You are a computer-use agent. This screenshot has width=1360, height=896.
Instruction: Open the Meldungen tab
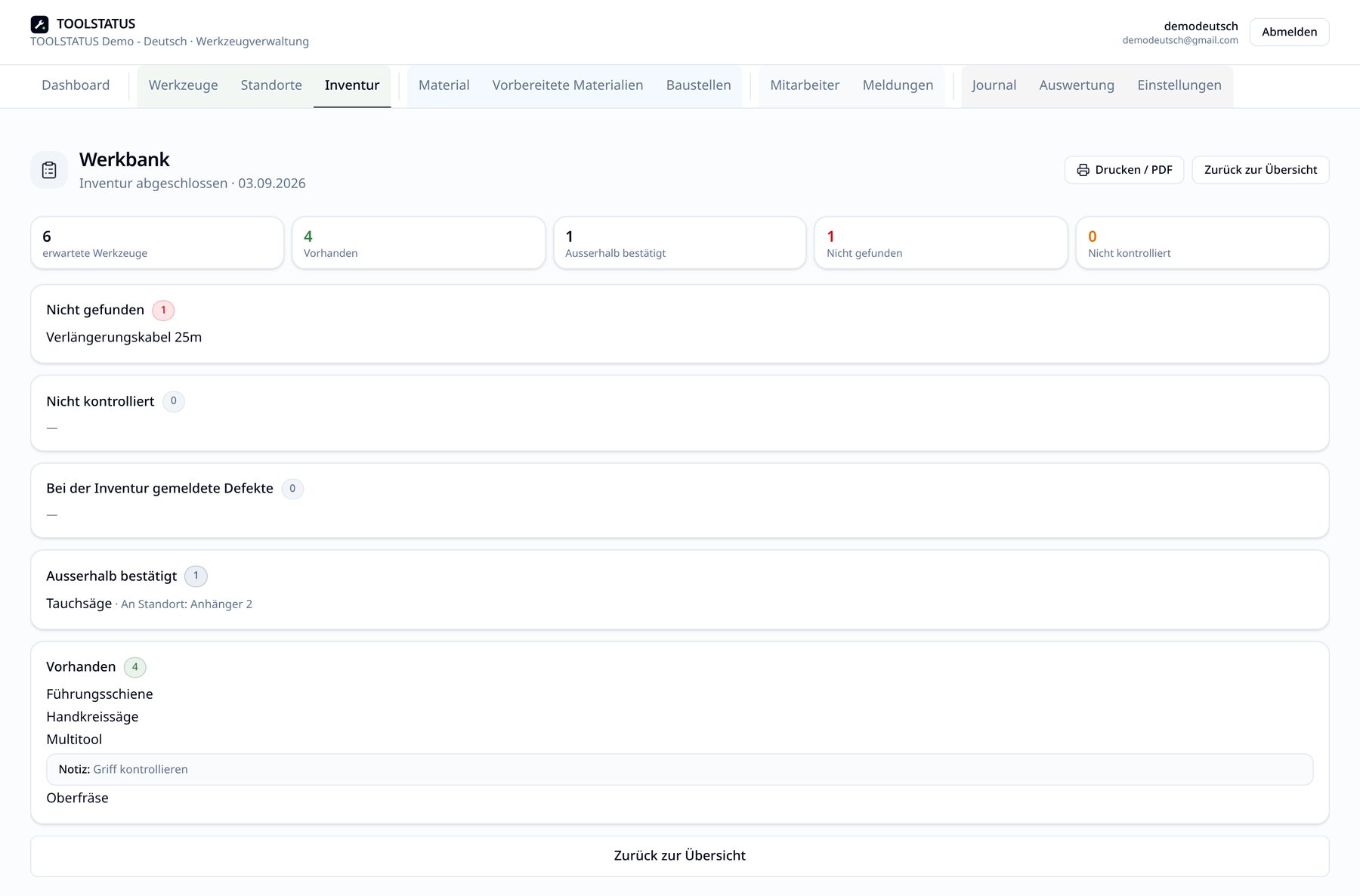[x=898, y=85]
